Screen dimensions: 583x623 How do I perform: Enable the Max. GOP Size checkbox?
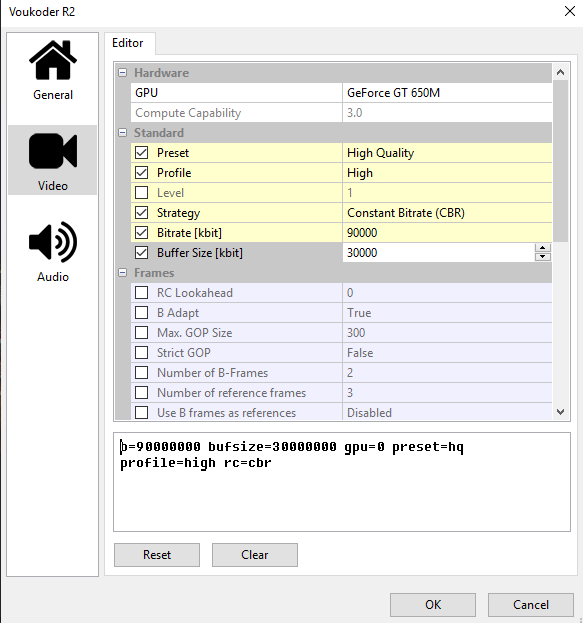tap(141, 333)
